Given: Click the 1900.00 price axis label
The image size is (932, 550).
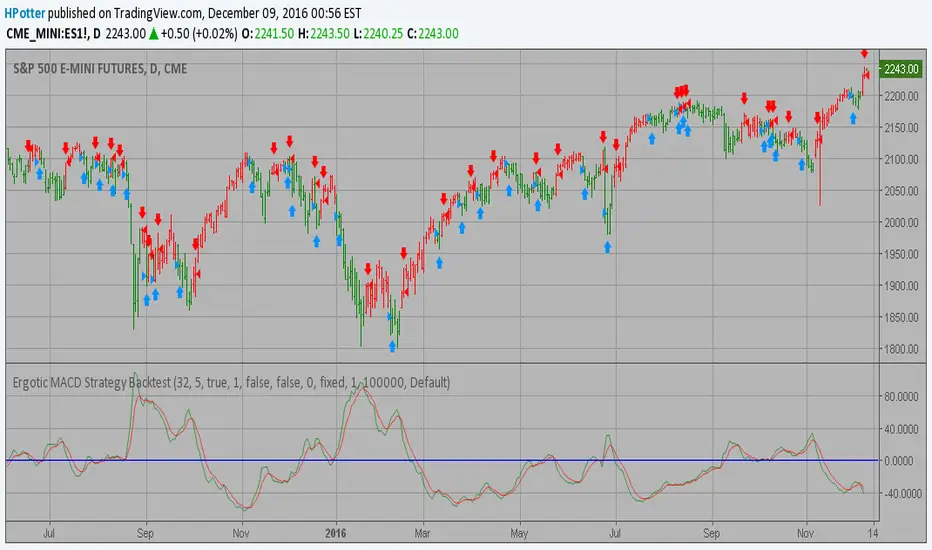Looking at the screenshot, I should click(901, 286).
